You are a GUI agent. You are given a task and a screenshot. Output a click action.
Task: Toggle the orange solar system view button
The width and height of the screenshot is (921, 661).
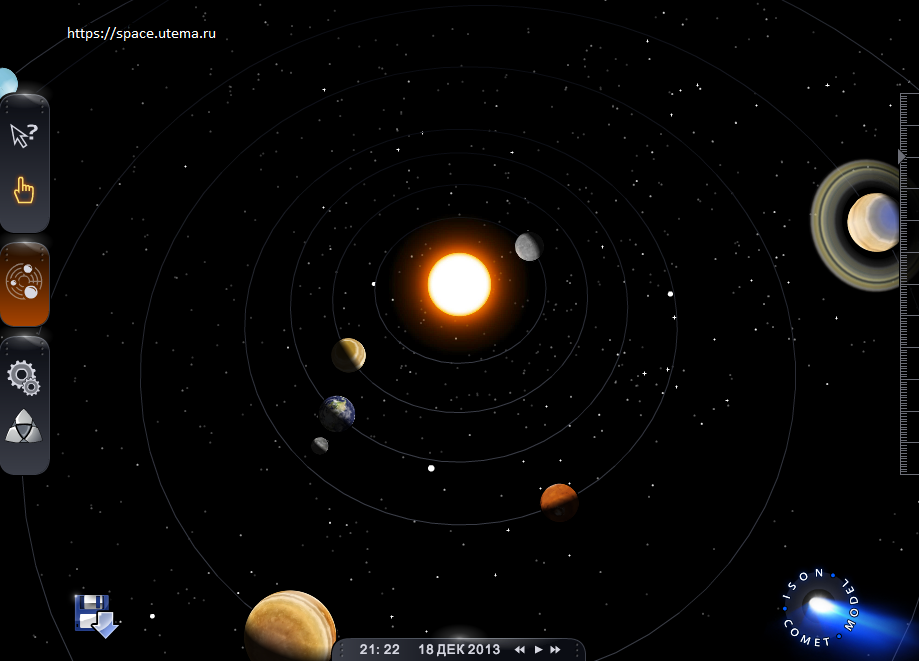coord(24,283)
